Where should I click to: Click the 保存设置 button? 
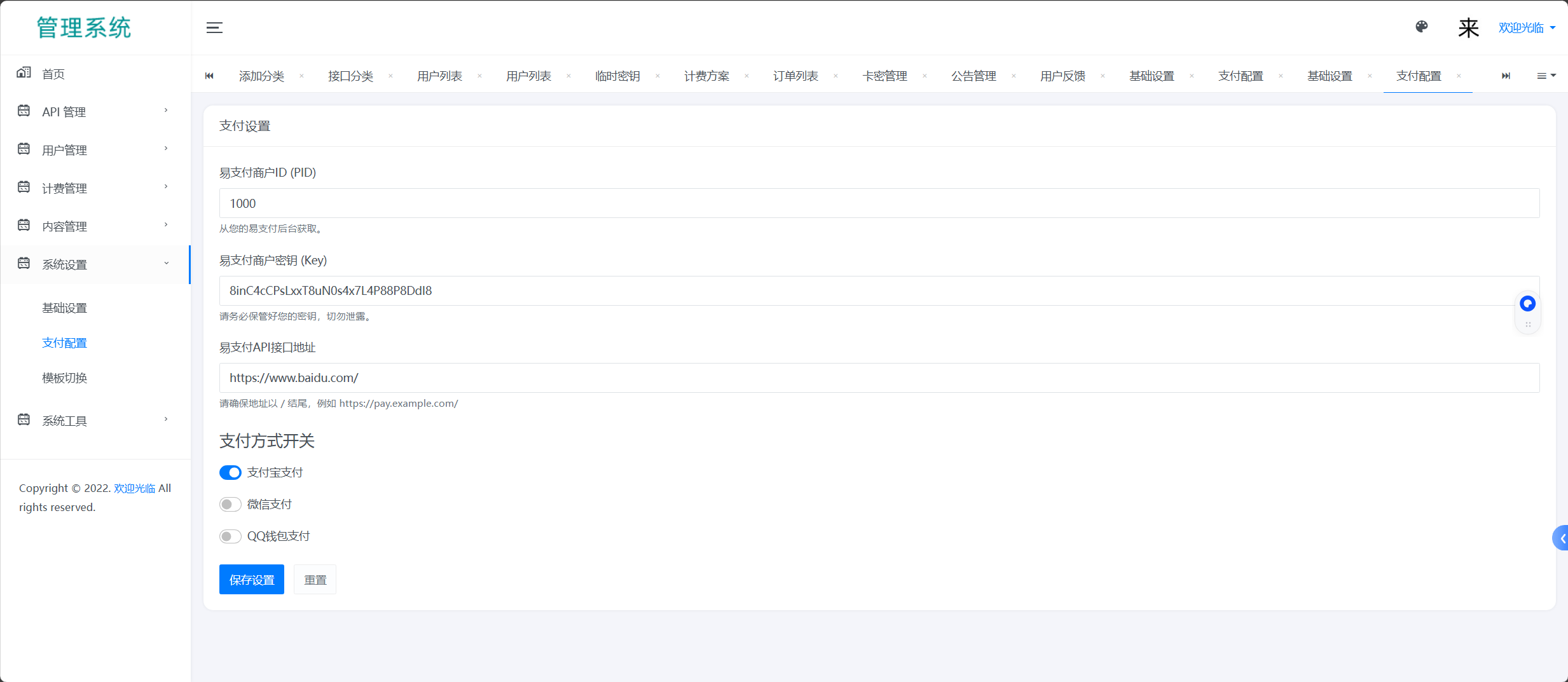tap(251, 580)
